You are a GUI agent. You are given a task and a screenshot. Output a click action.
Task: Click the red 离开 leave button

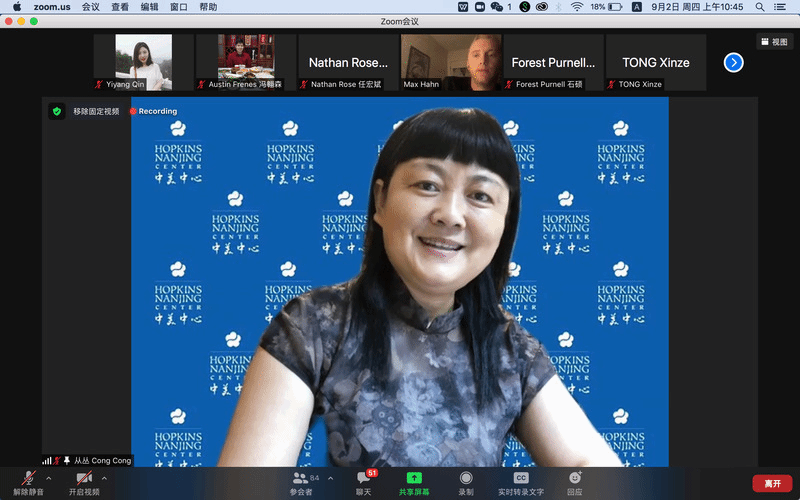[x=772, y=483]
